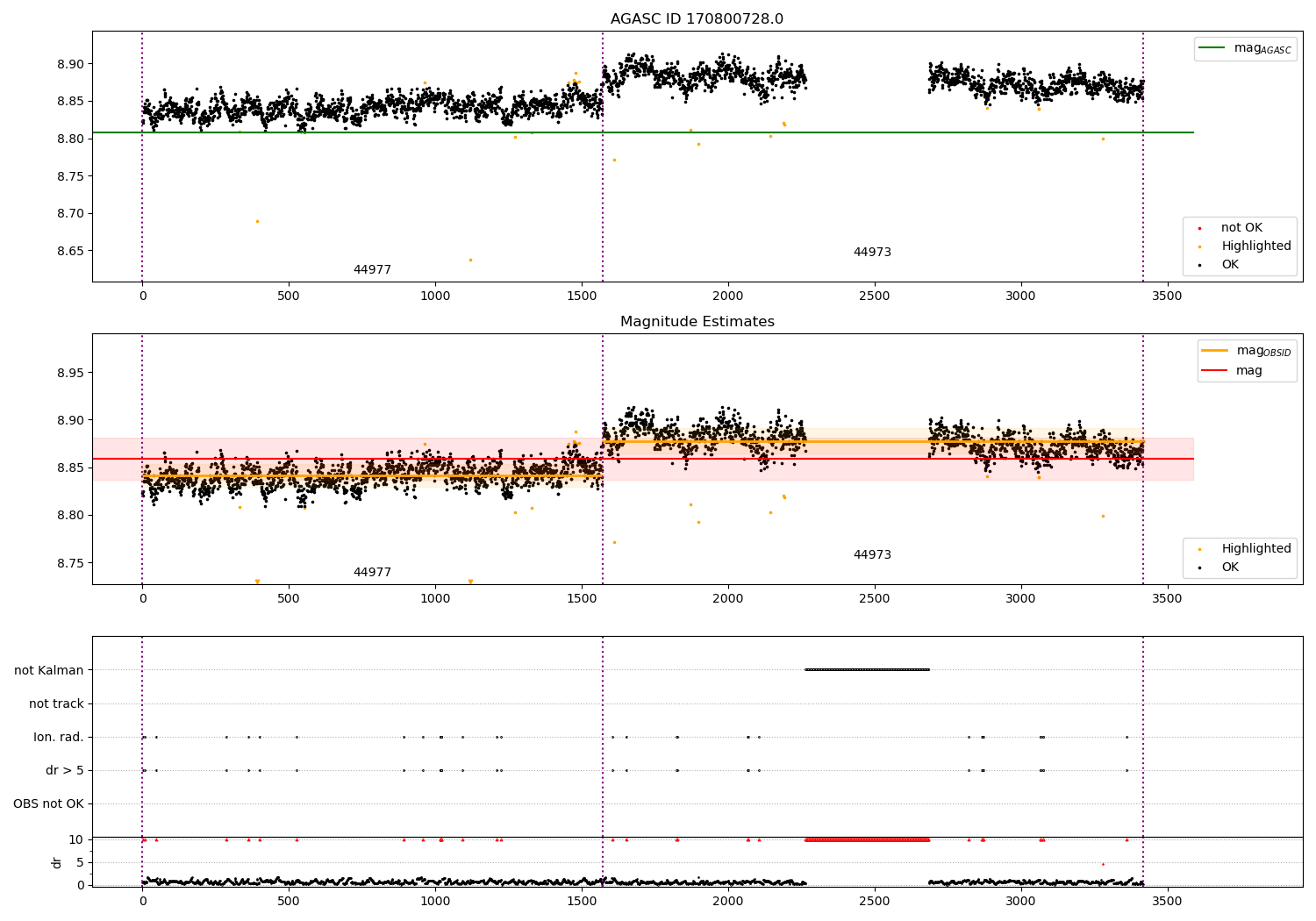
Task: Click the 8.70 y-tick in the top panel
Action: [x=70, y=213]
